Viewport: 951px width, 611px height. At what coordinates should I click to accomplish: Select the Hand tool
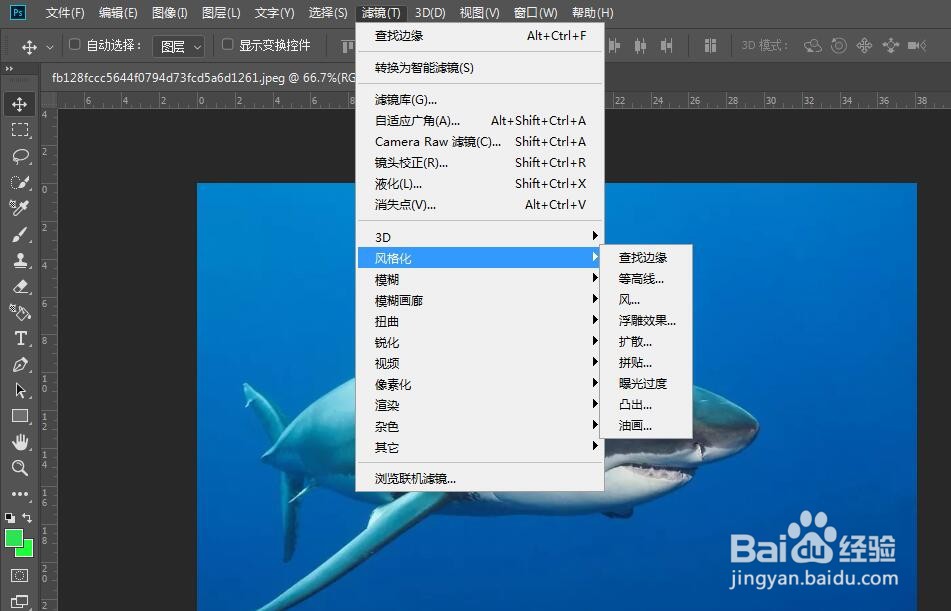21,442
